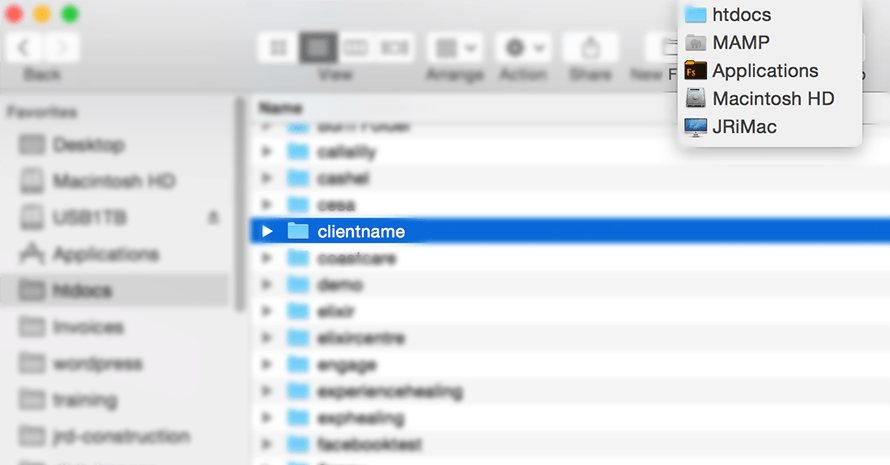
Task: Switch to list view
Action: [x=318, y=48]
